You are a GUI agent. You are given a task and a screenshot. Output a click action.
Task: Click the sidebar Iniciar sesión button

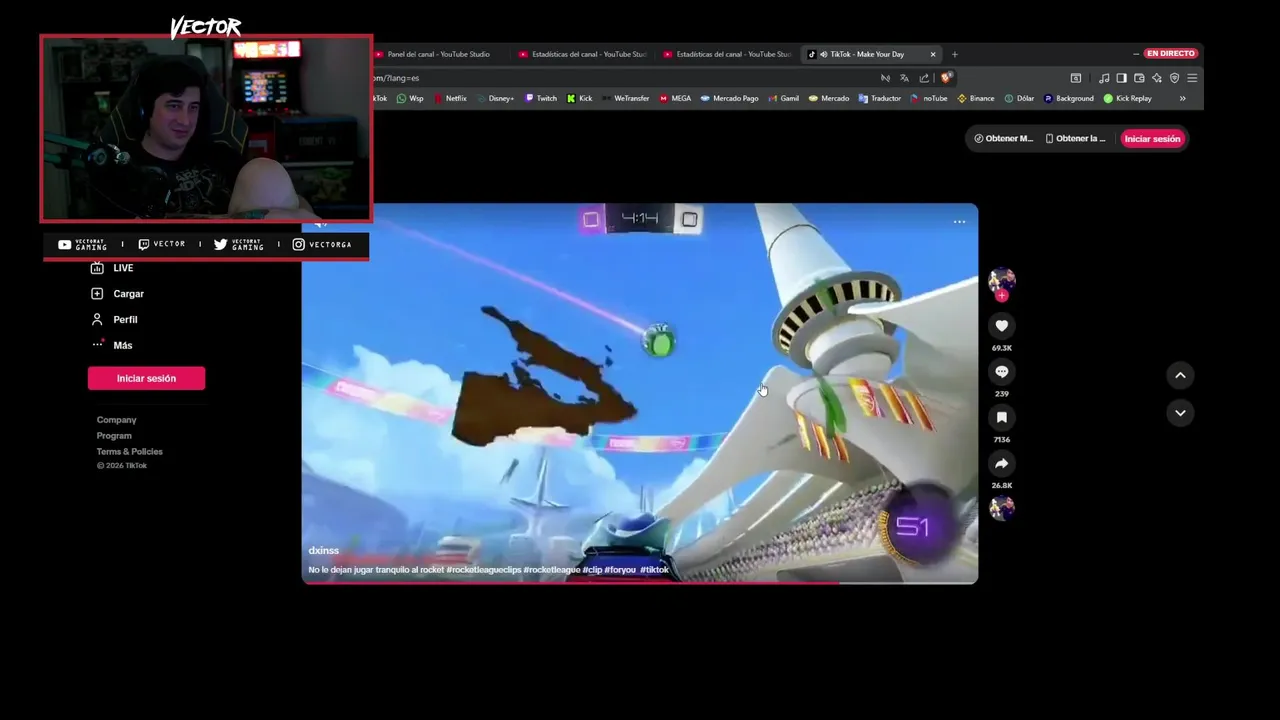click(146, 378)
